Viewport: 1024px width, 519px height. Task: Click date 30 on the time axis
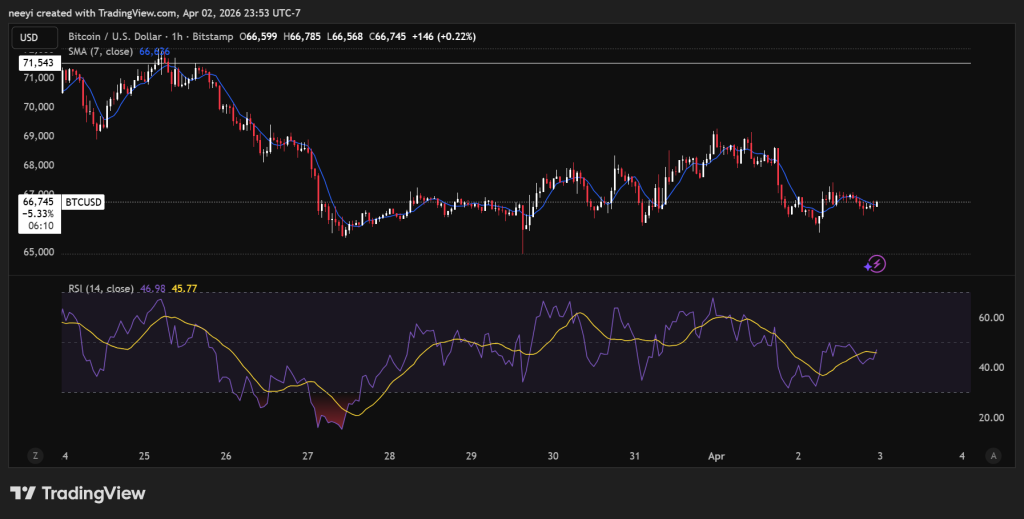click(552, 456)
